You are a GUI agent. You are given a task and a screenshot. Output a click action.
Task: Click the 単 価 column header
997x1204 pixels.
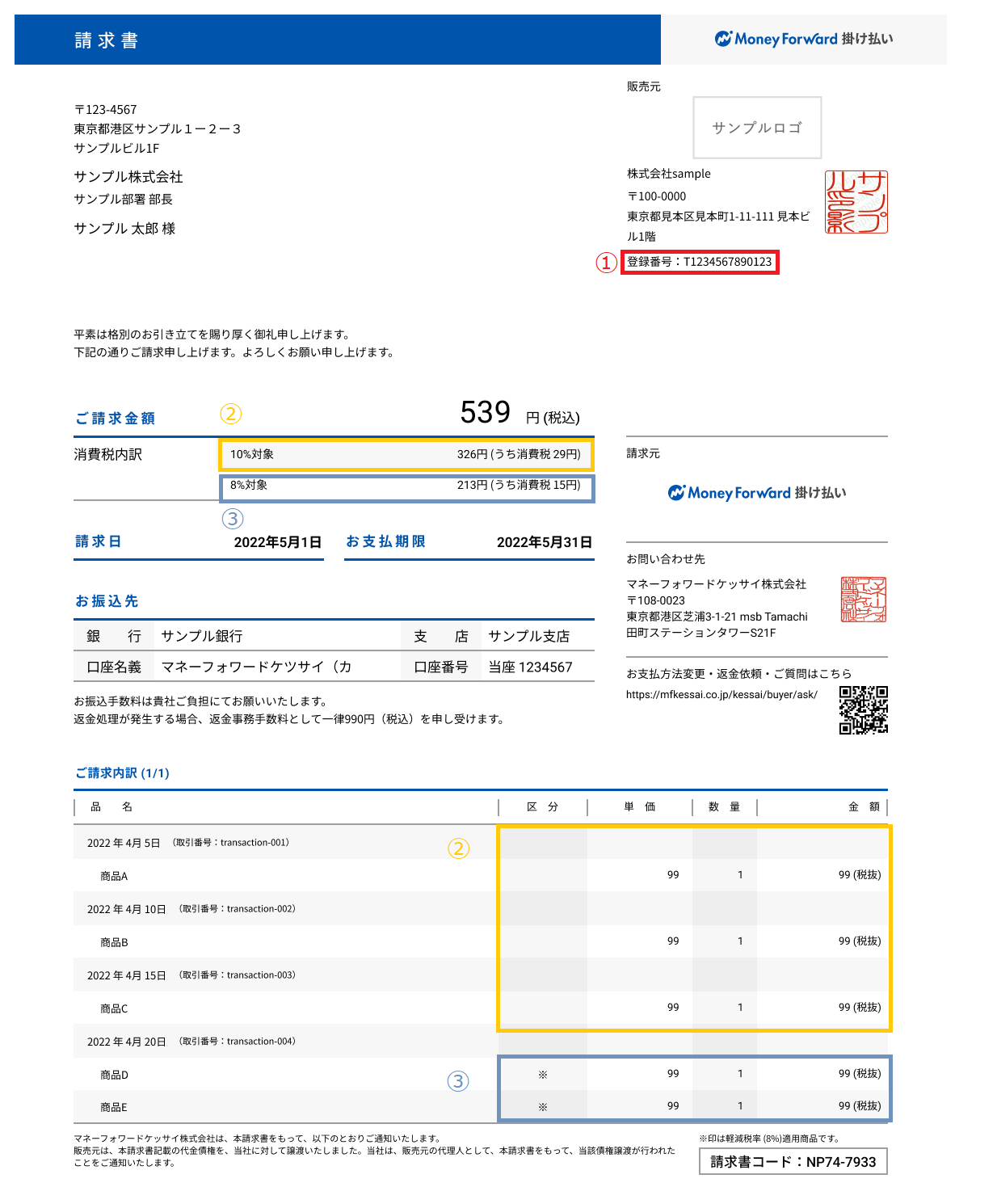(x=640, y=807)
